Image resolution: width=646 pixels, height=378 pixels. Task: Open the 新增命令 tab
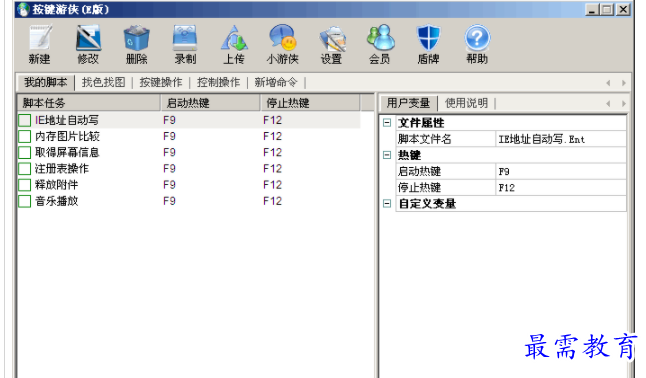276,82
